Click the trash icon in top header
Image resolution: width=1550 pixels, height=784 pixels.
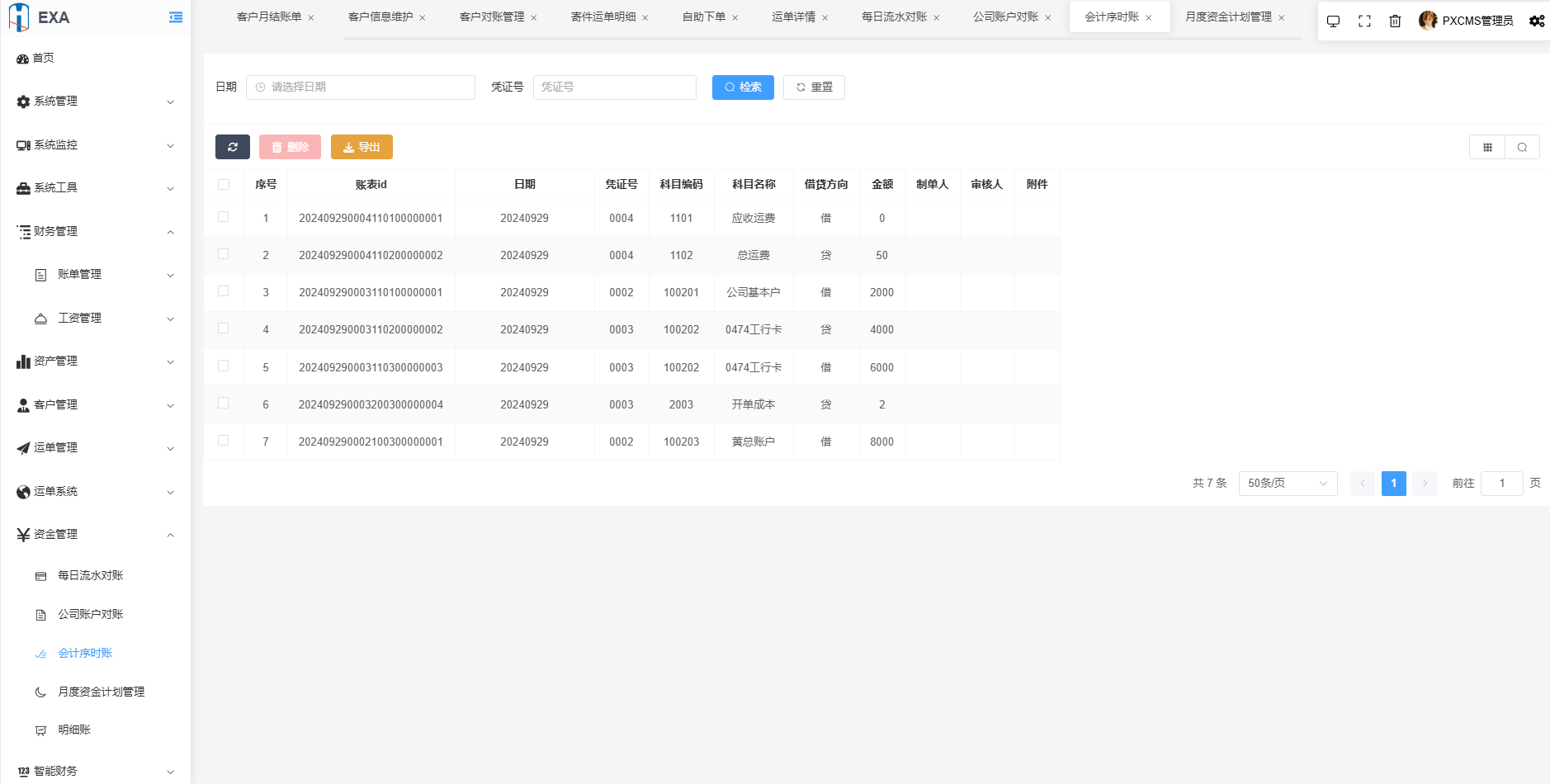[1395, 21]
